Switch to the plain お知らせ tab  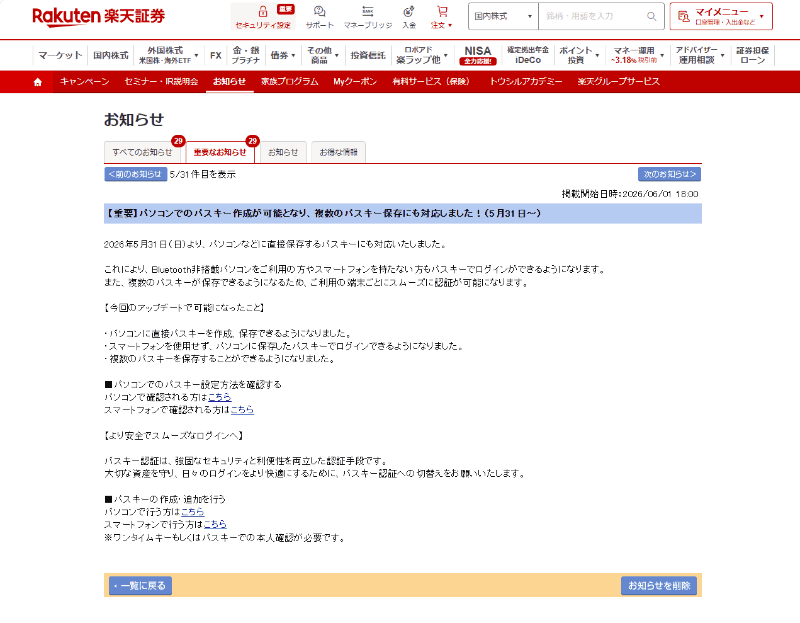[x=283, y=152]
